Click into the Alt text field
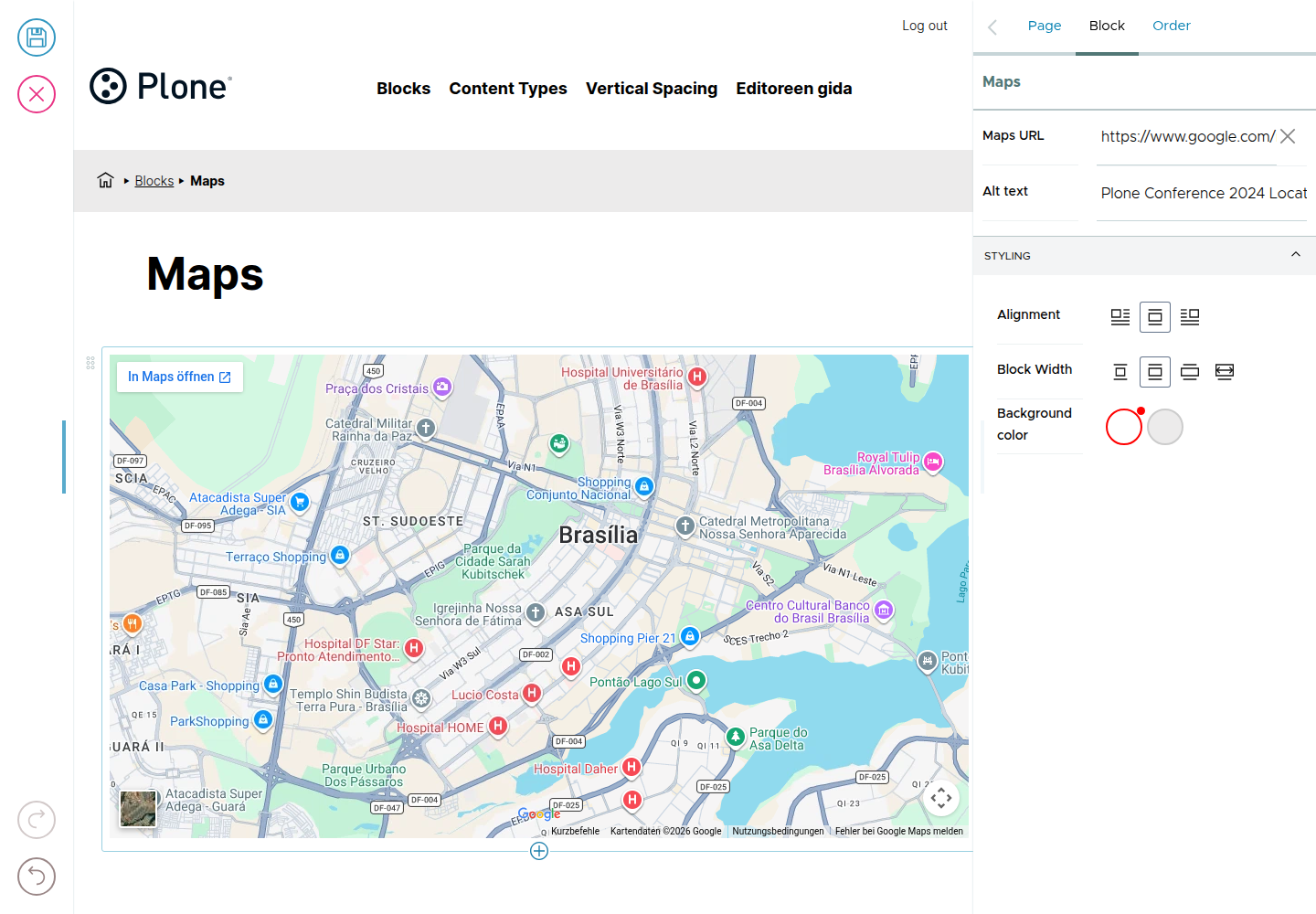Image resolution: width=1316 pixels, height=914 pixels. click(x=1202, y=193)
